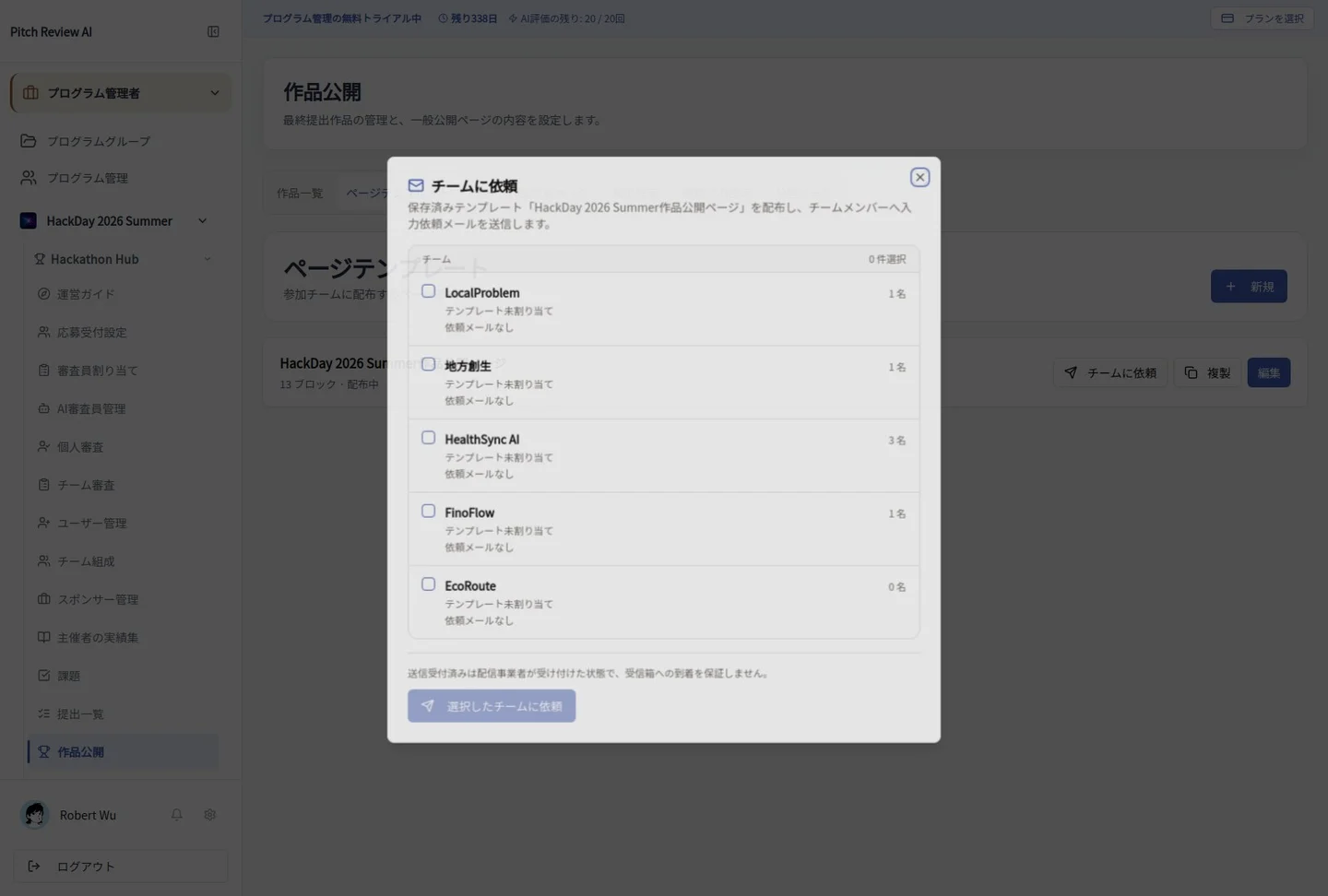Open settings via the gear icon
This screenshot has height=896, width=1328.
[209, 815]
